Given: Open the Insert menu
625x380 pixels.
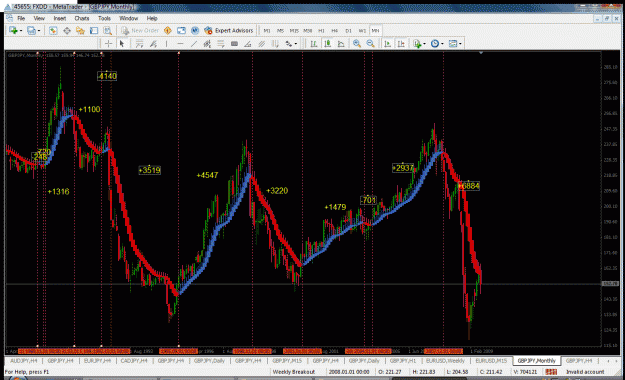Looking at the screenshot, I should (x=60, y=18).
